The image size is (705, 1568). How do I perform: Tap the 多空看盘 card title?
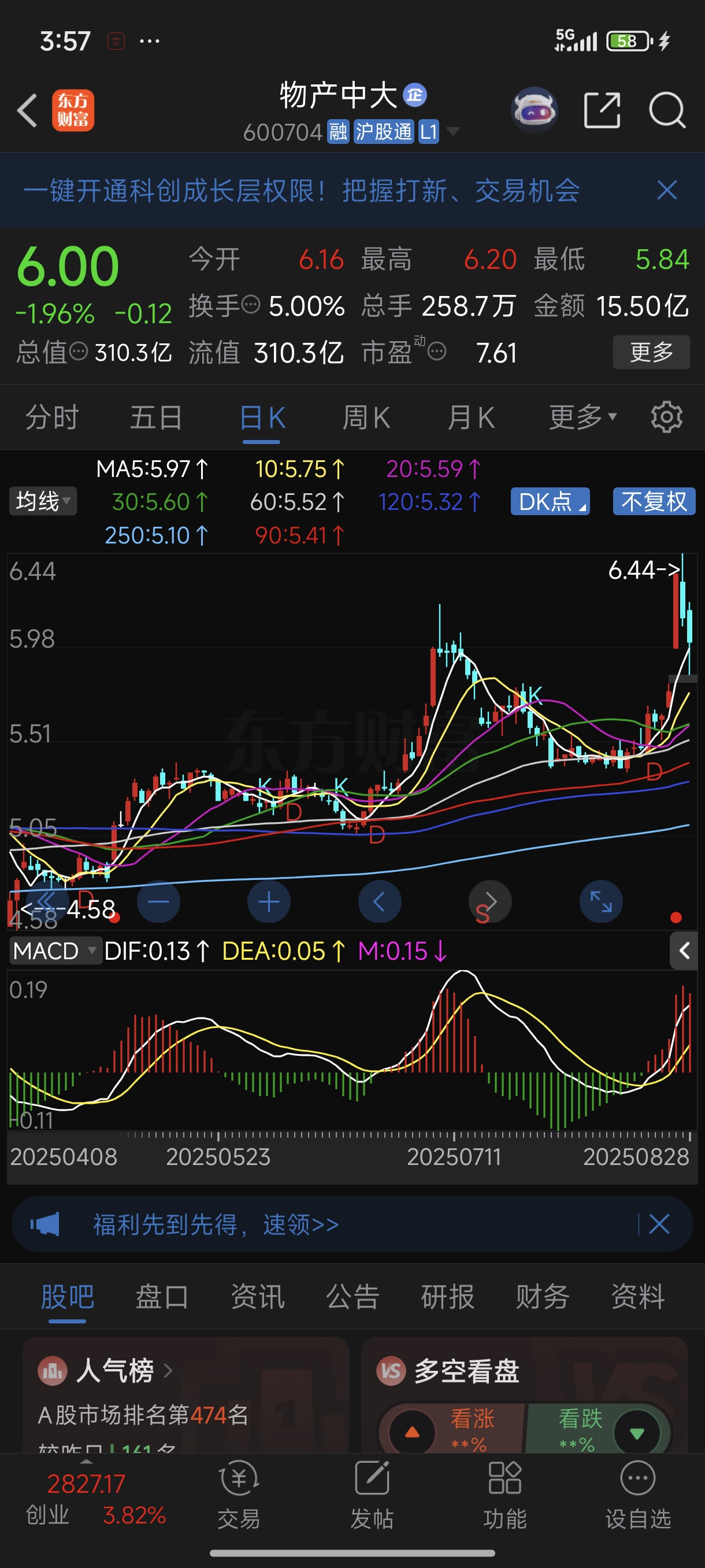pos(466,1371)
